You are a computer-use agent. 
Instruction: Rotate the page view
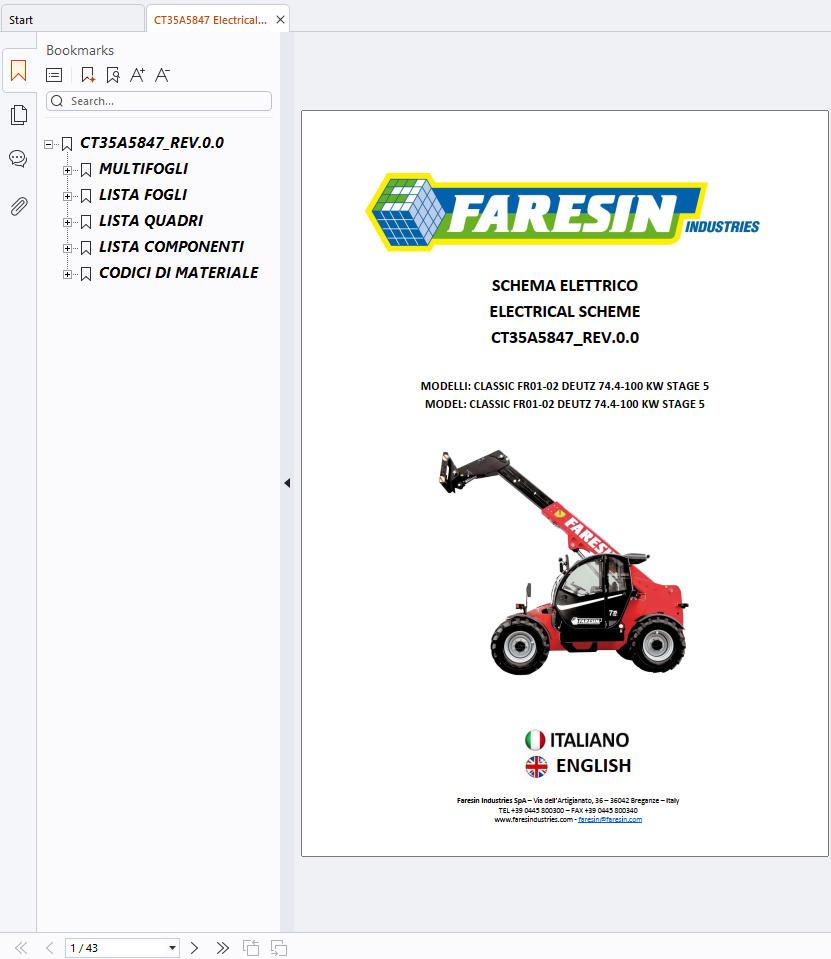249,947
